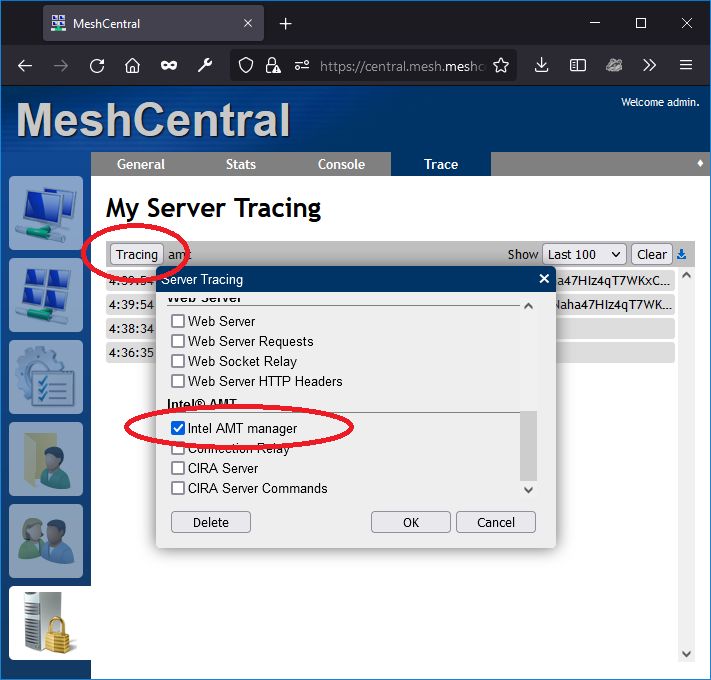Bookmark this page with star icon
Screen dimensions: 711x680
(x=501, y=66)
